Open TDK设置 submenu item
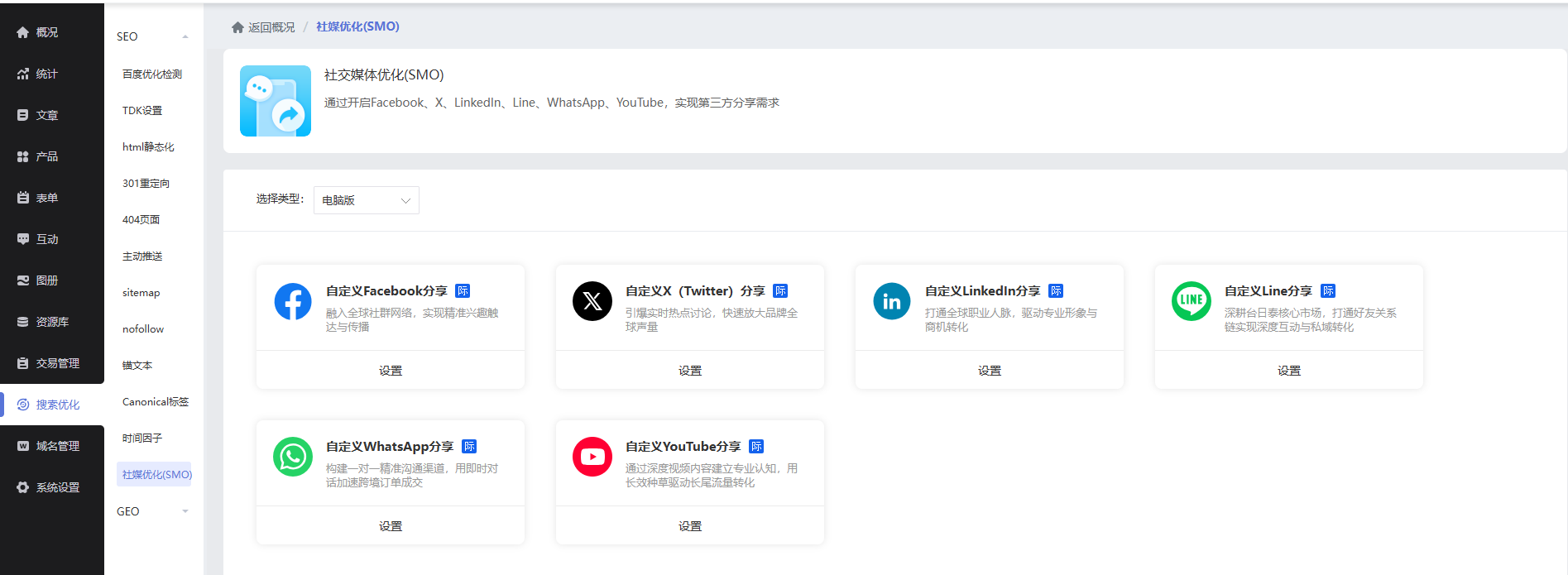 click(x=142, y=111)
